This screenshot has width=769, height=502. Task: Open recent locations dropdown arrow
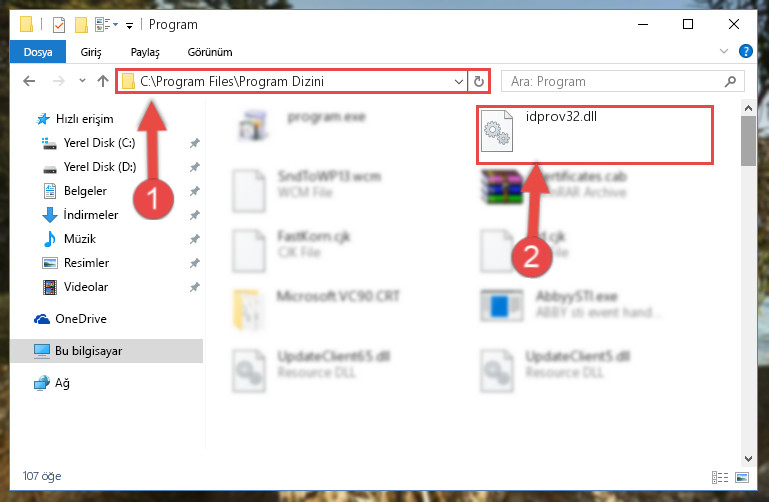[x=82, y=80]
